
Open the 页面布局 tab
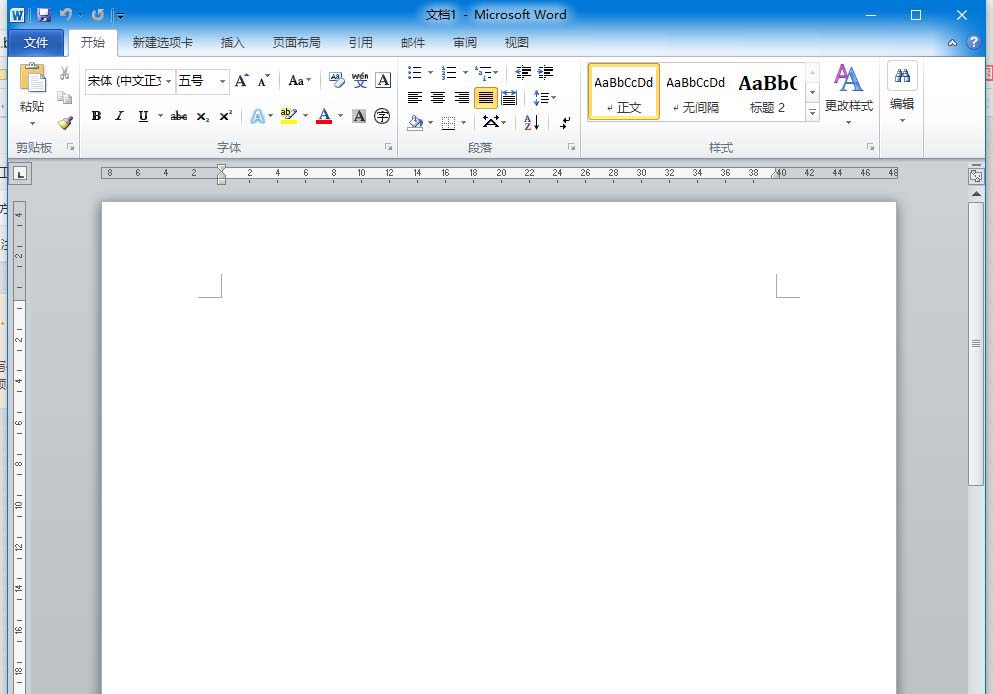297,43
